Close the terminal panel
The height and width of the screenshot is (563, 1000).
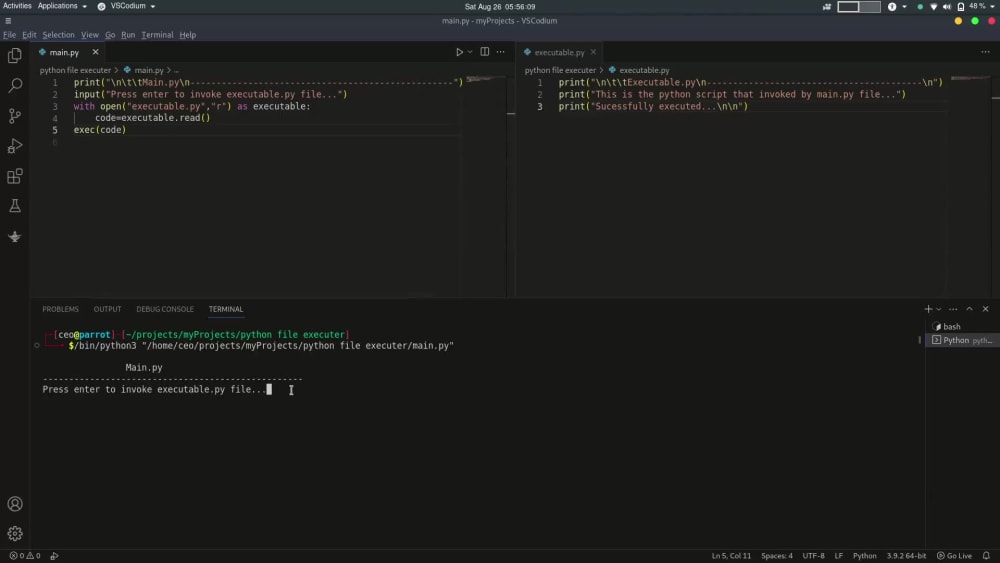pyautogui.click(x=985, y=309)
